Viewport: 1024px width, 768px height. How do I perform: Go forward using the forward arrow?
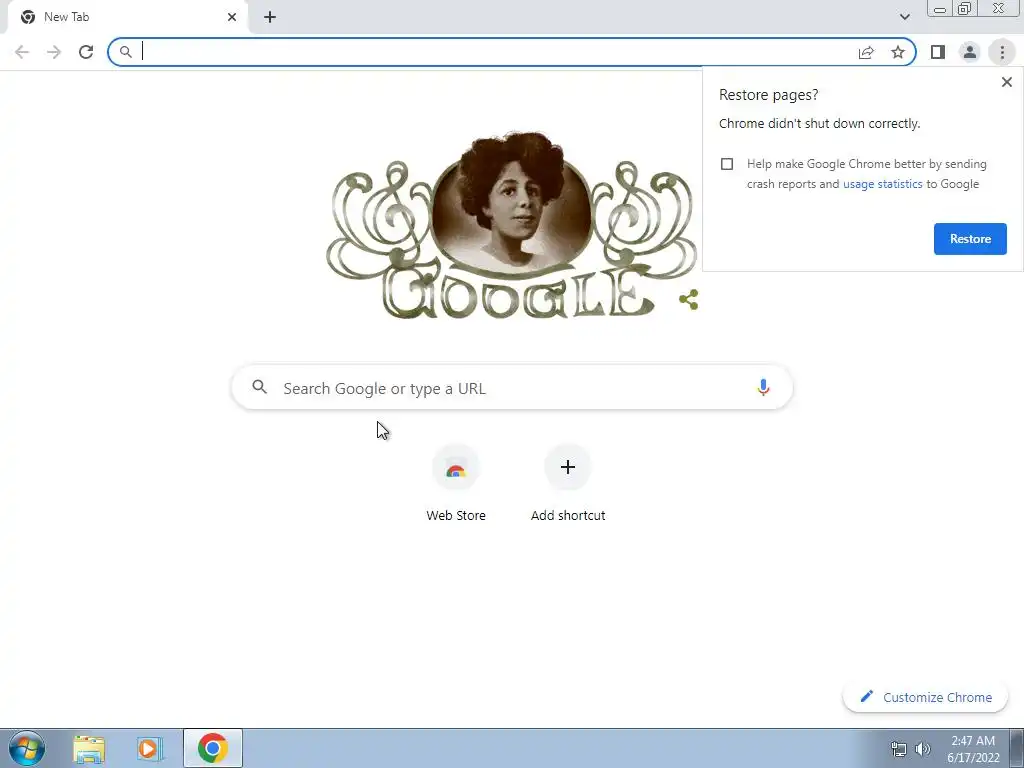(54, 52)
